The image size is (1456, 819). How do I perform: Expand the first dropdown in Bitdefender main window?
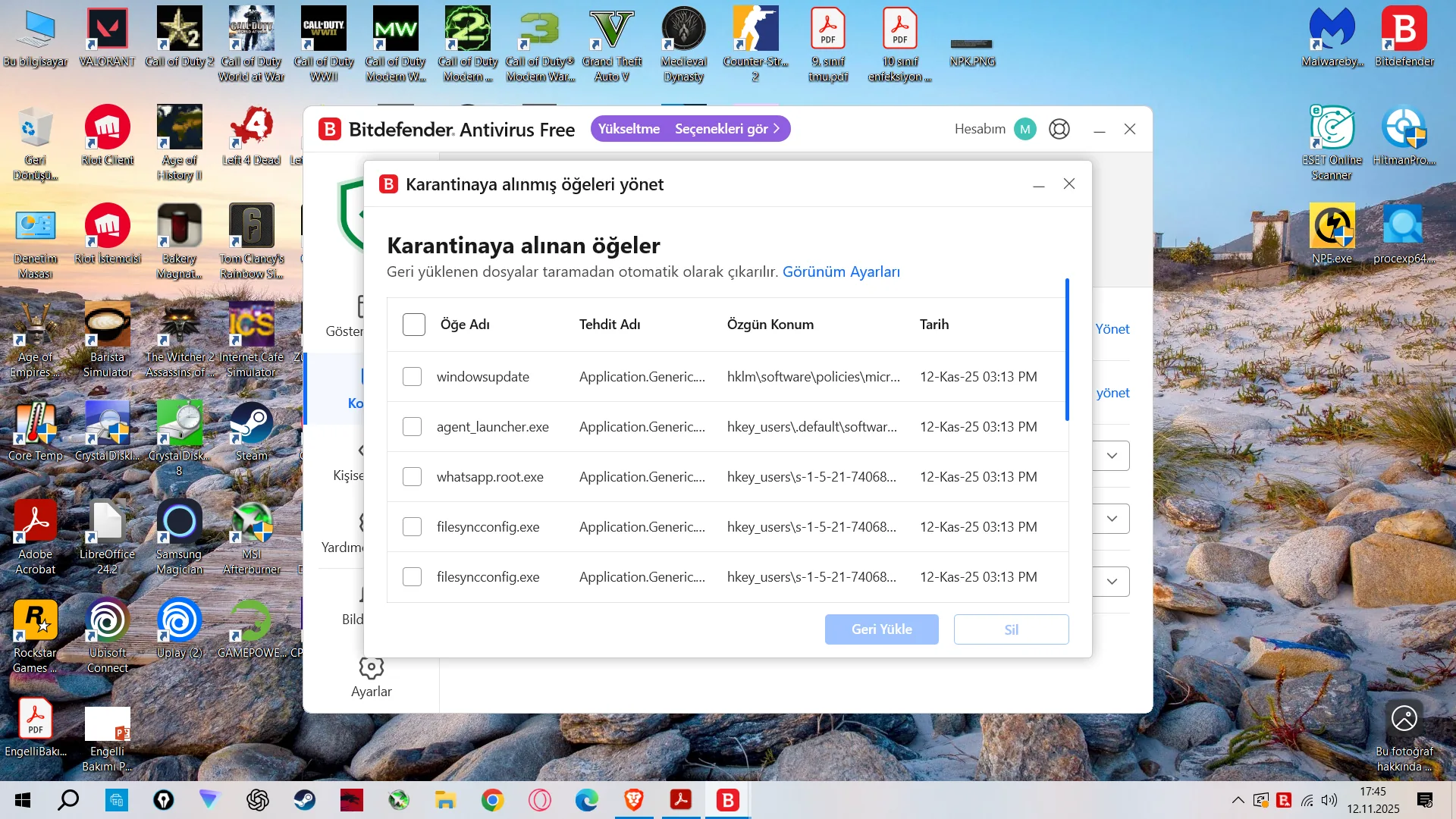(1112, 456)
